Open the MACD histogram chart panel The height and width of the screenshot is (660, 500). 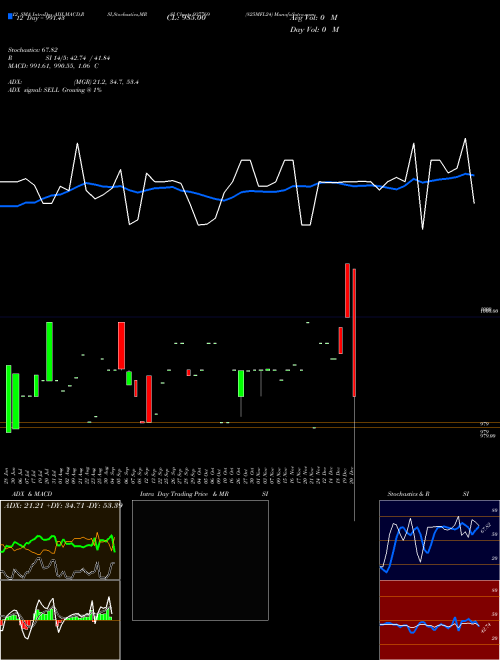60,620
